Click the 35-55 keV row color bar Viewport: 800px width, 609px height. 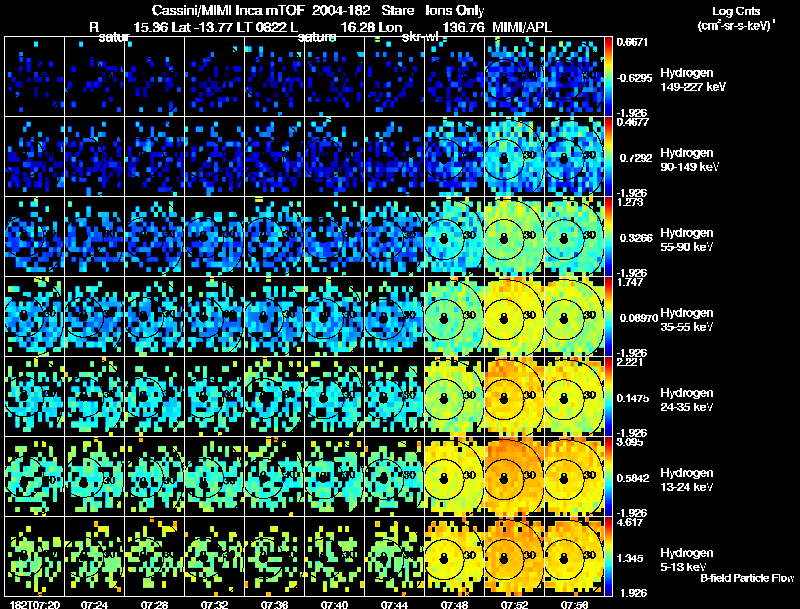[x=608, y=317]
